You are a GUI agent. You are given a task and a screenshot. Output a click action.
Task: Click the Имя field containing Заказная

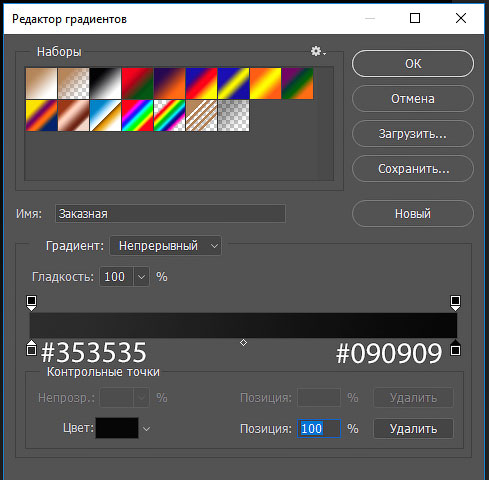tap(170, 214)
